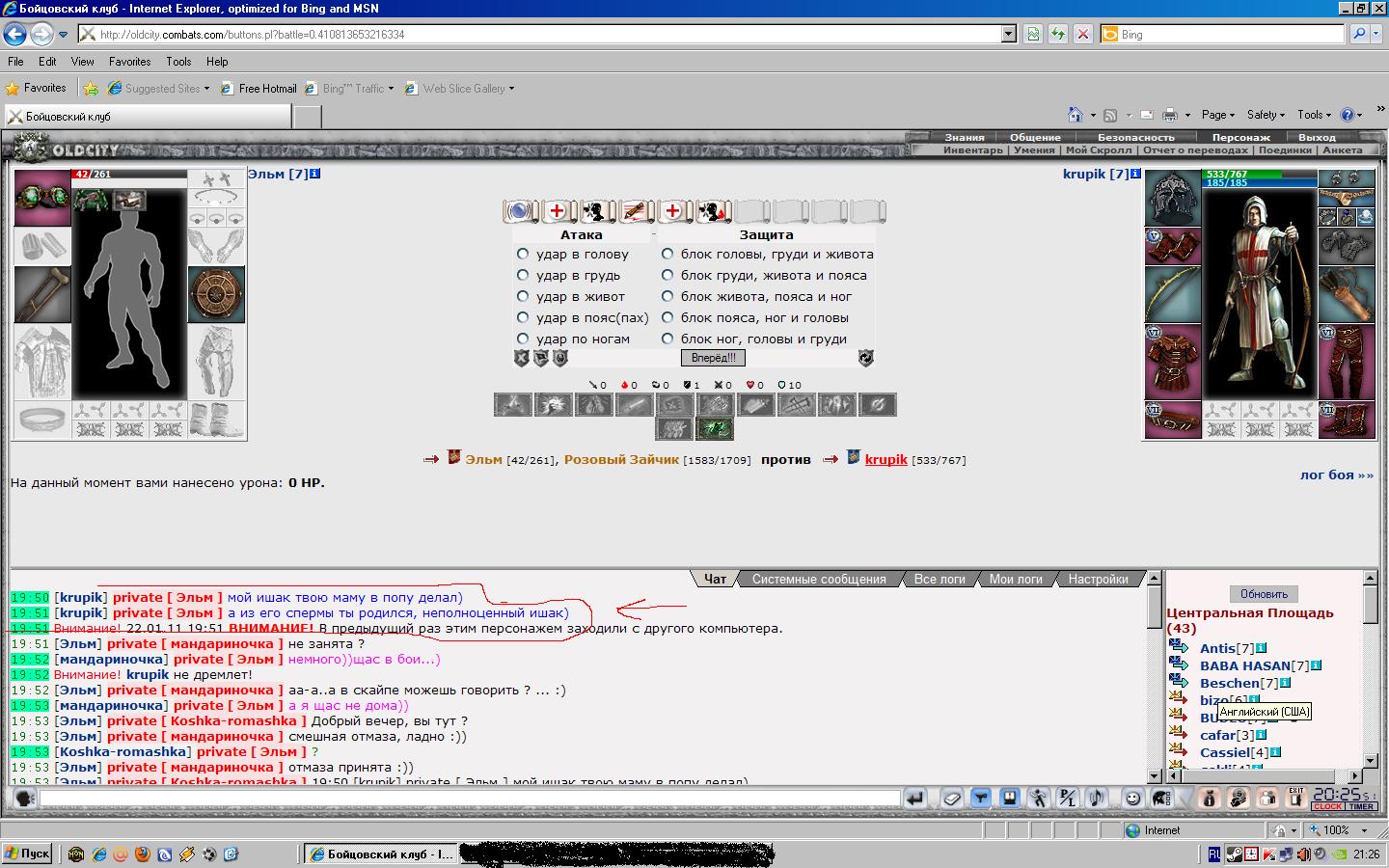
Task: Click the IE RSS feeds icon
Action: click(1110, 115)
